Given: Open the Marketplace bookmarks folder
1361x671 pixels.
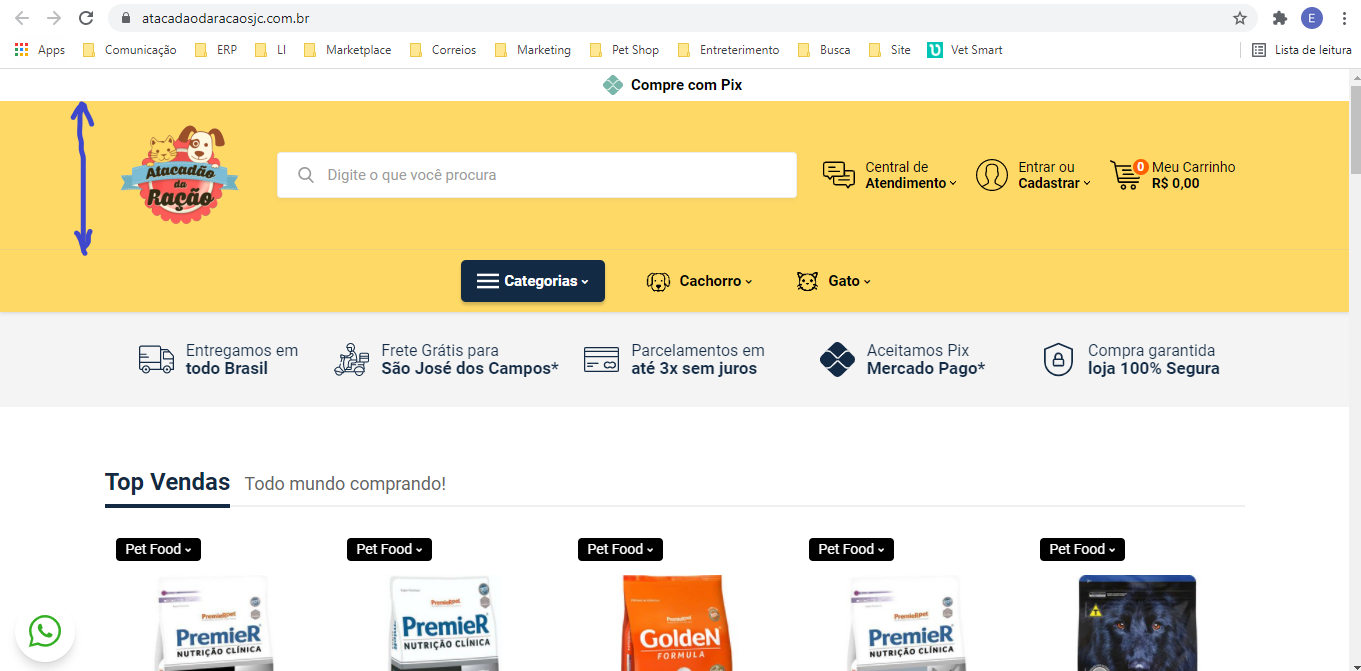Looking at the screenshot, I should 347,50.
